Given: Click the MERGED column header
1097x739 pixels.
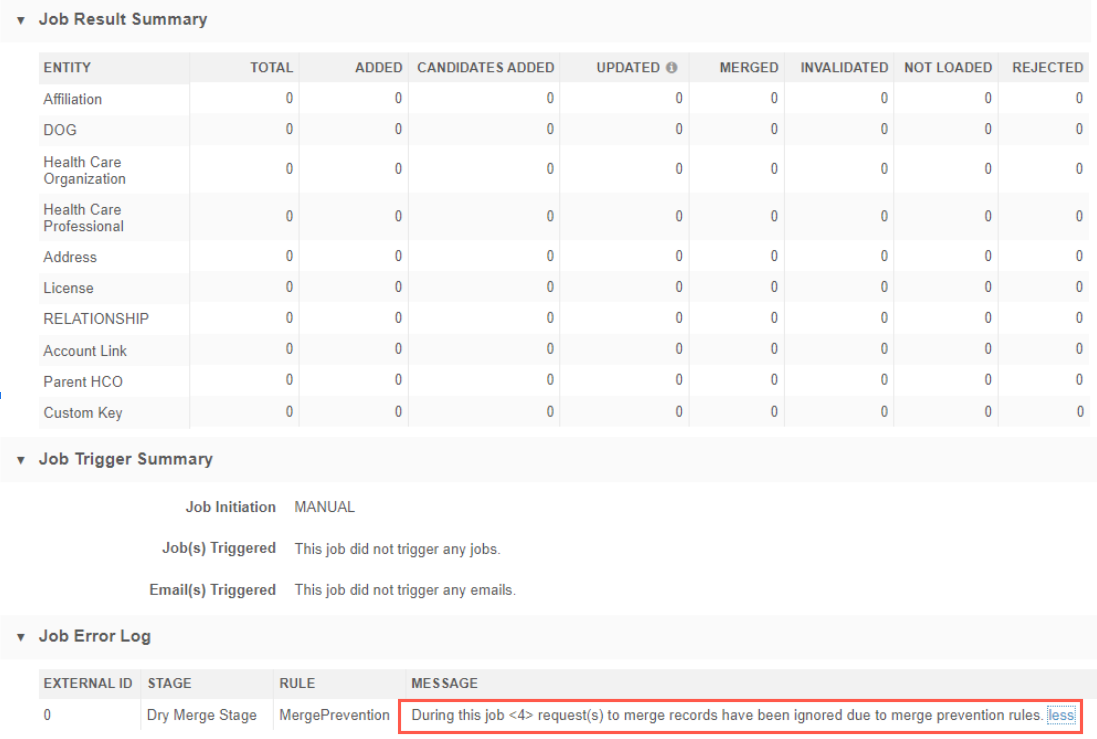Looking at the screenshot, I should 748,68.
